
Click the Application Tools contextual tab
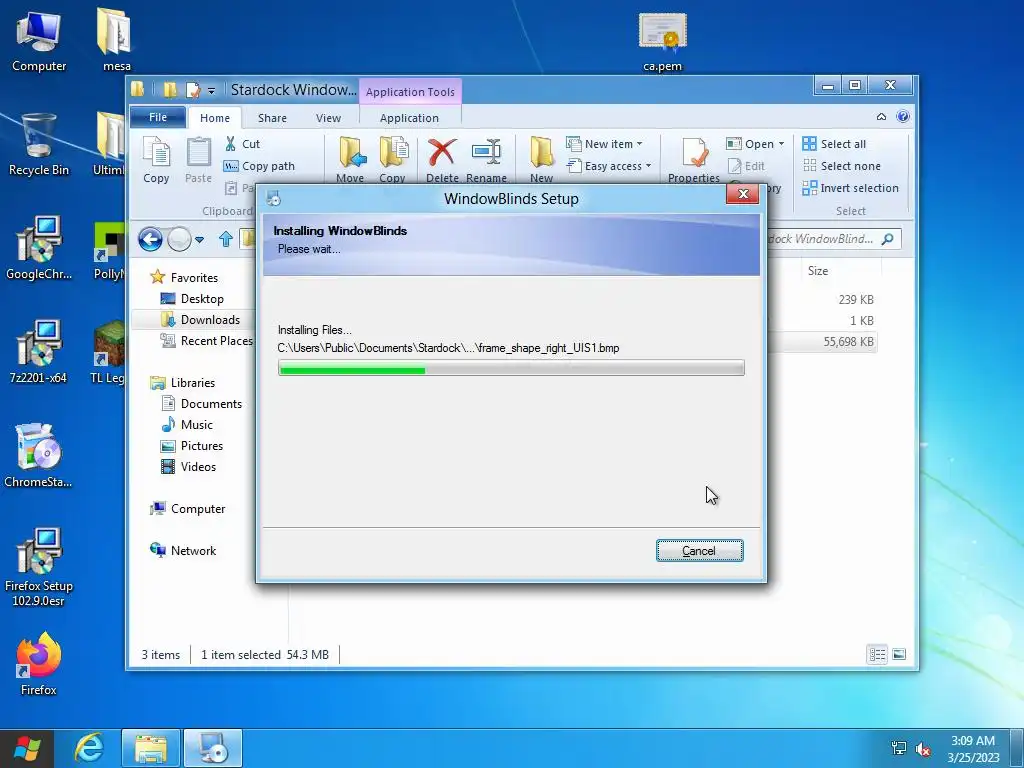(410, 92)
